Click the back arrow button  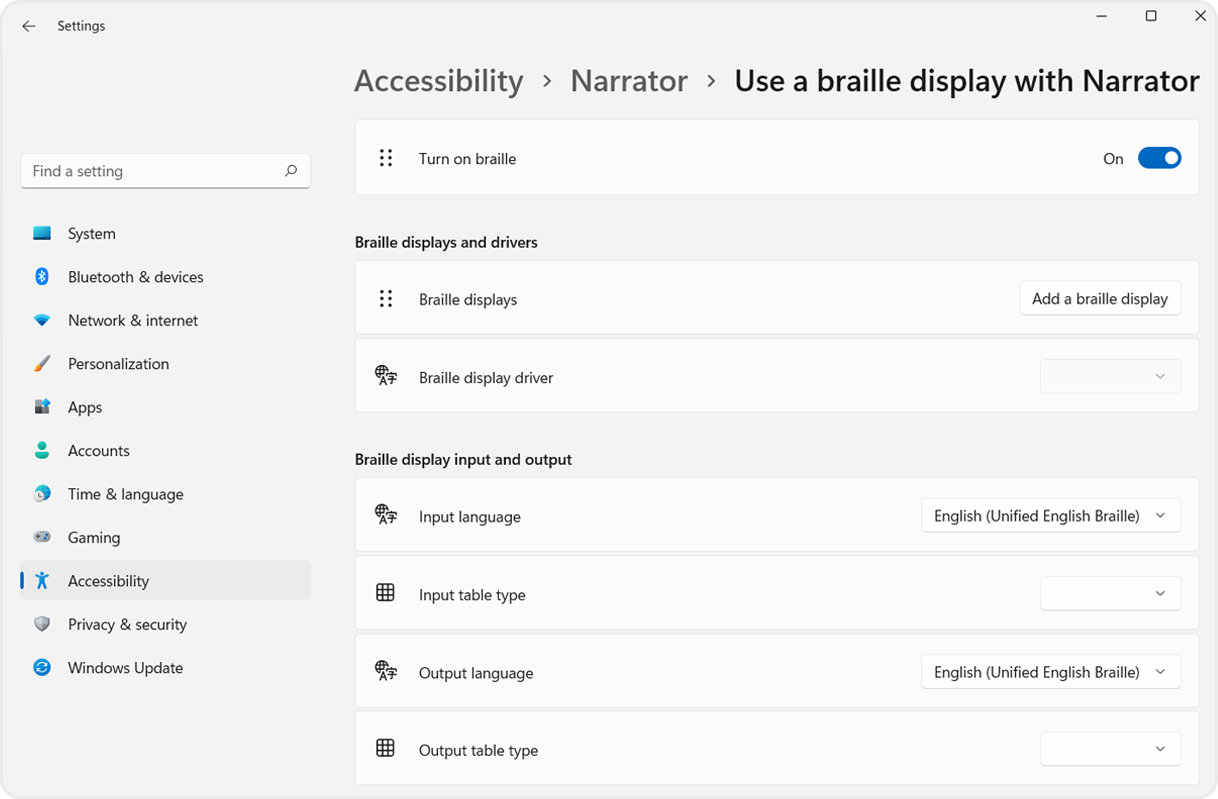click(x=28, y=25)
